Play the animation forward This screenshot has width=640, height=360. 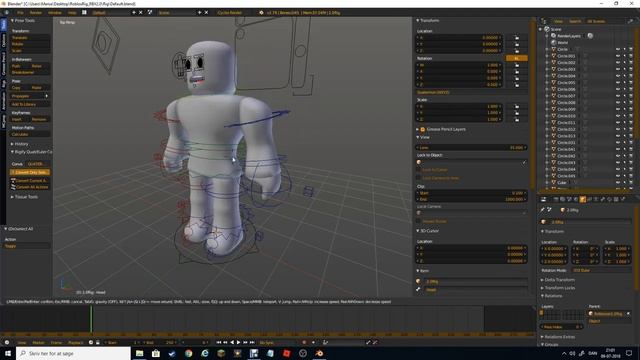coord(238,342)
